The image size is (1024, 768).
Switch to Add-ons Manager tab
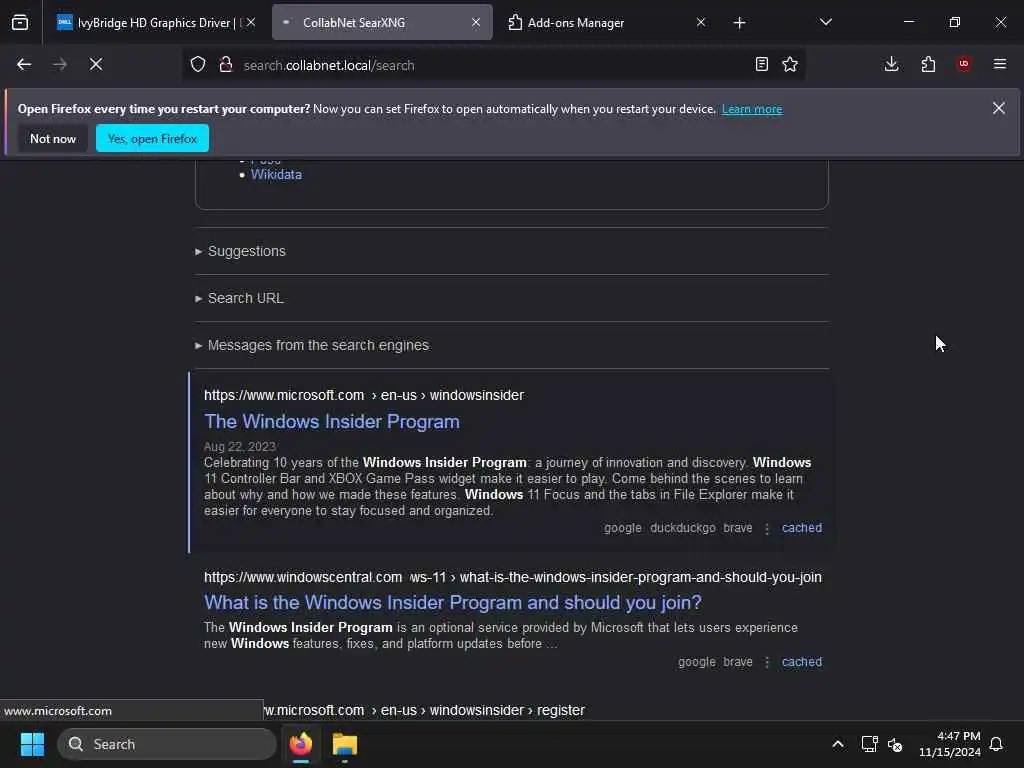click(607, 22)
